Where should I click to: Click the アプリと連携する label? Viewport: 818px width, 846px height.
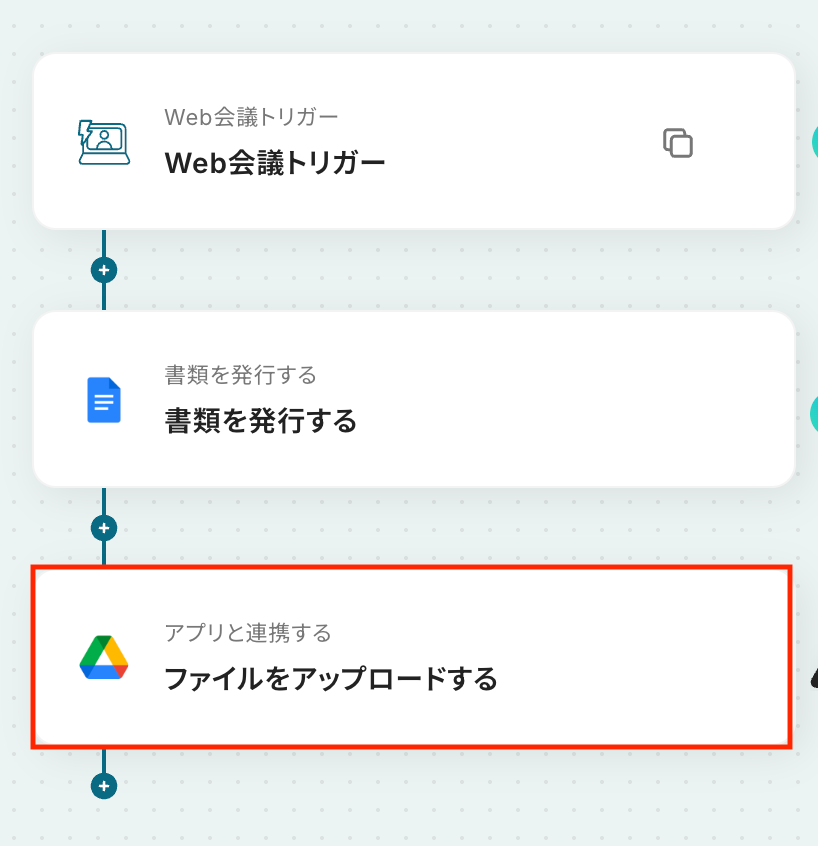click(x=248, y=633)
